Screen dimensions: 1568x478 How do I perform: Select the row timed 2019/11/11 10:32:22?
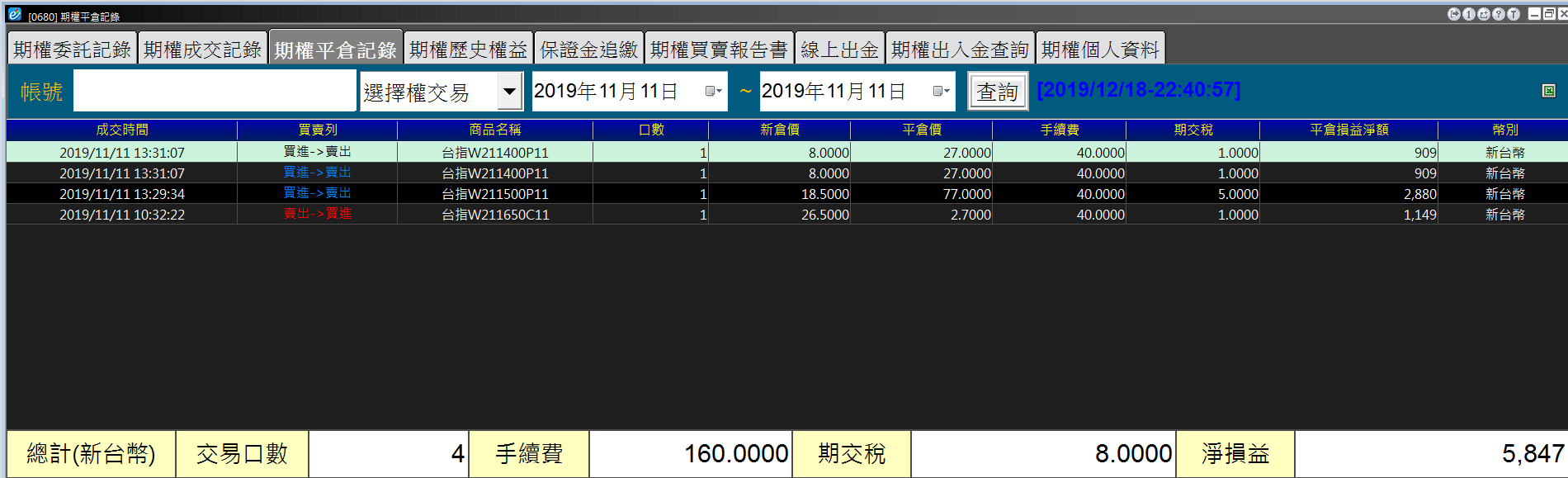click(x=787, y=214)
